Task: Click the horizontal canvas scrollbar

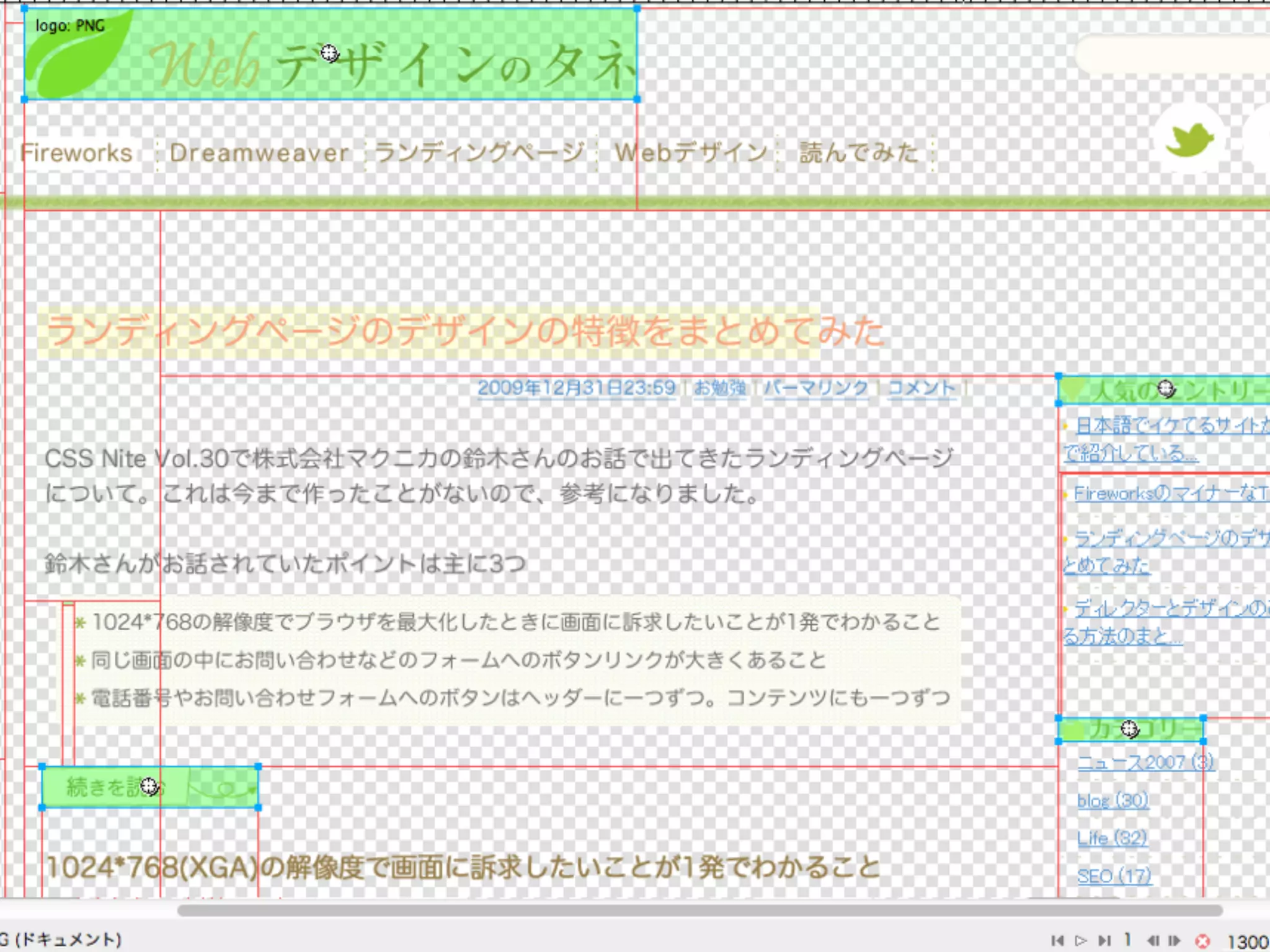Action: tap(699, 910)
